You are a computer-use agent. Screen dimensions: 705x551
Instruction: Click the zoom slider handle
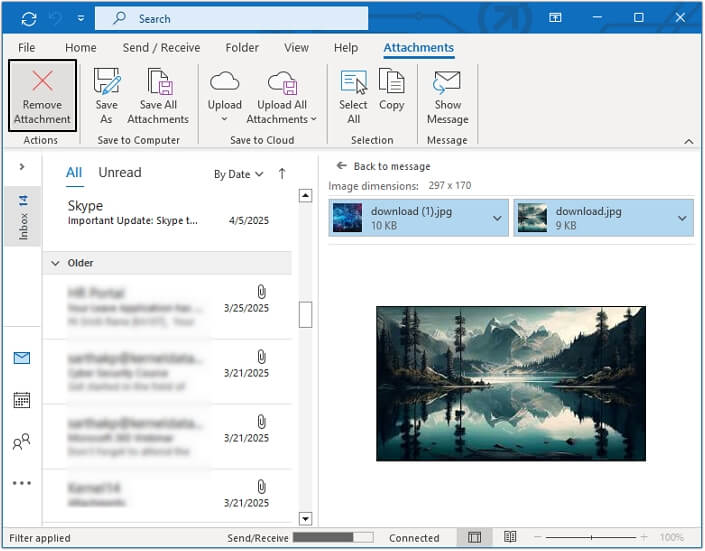[x=591, y=538]
